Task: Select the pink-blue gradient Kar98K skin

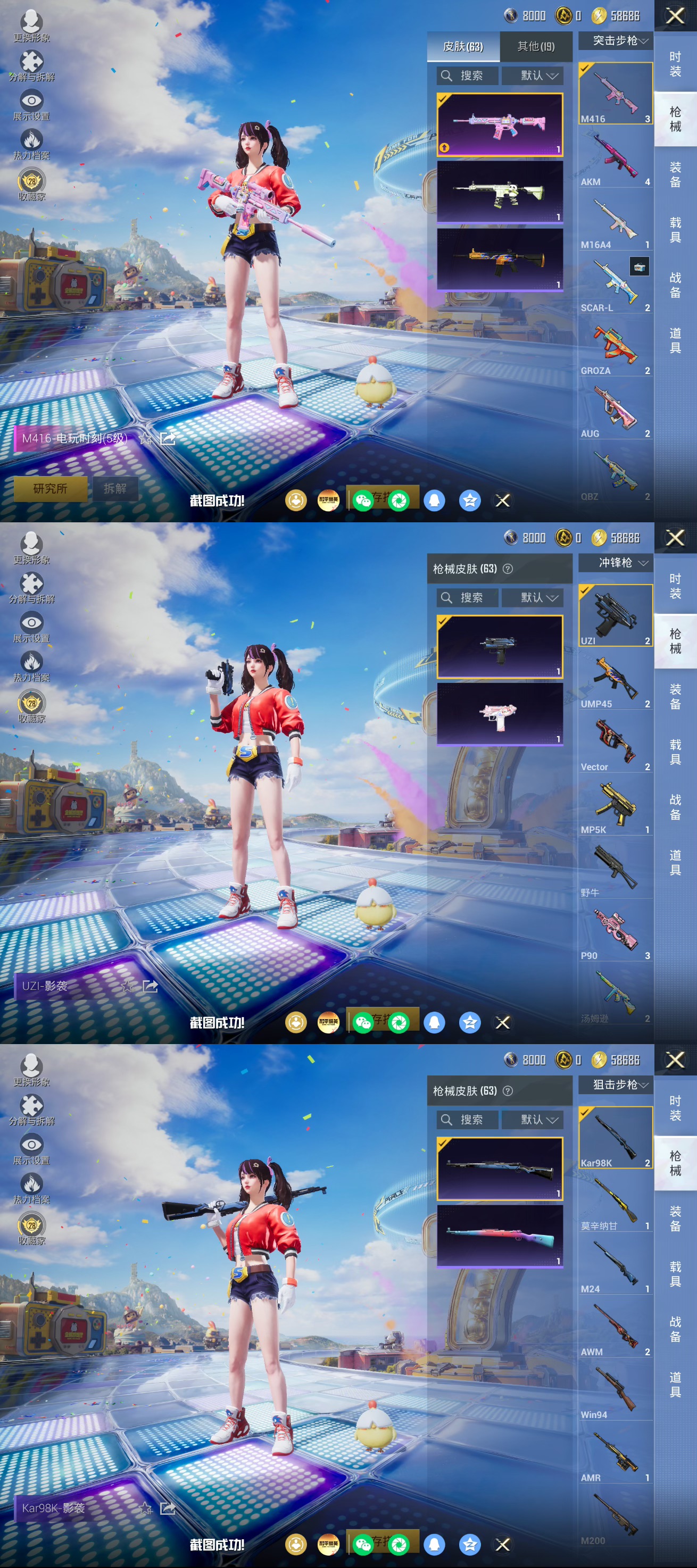Action: click(x=500, y=1236)
